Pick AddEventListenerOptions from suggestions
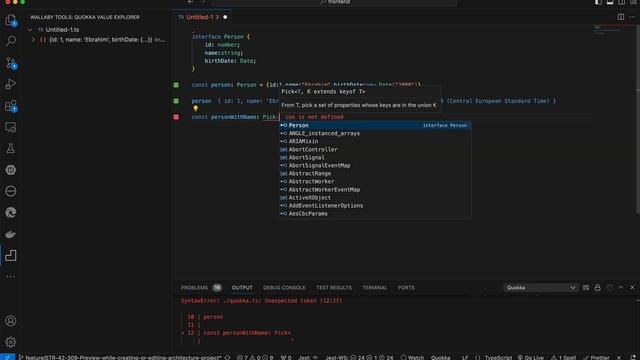 pyautogui.click(x=375, y=206)
